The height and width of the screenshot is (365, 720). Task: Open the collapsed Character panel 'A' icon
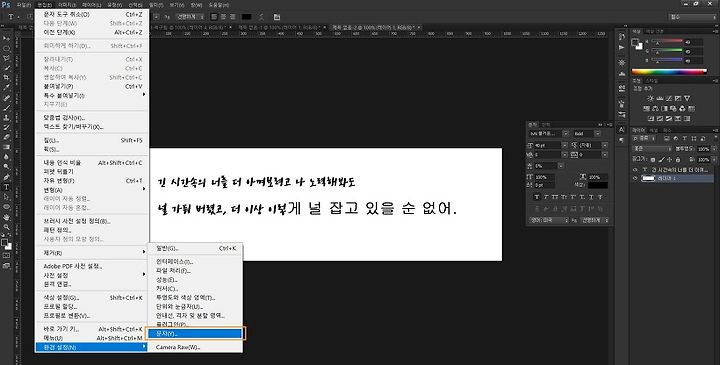[x=622, y=130]
